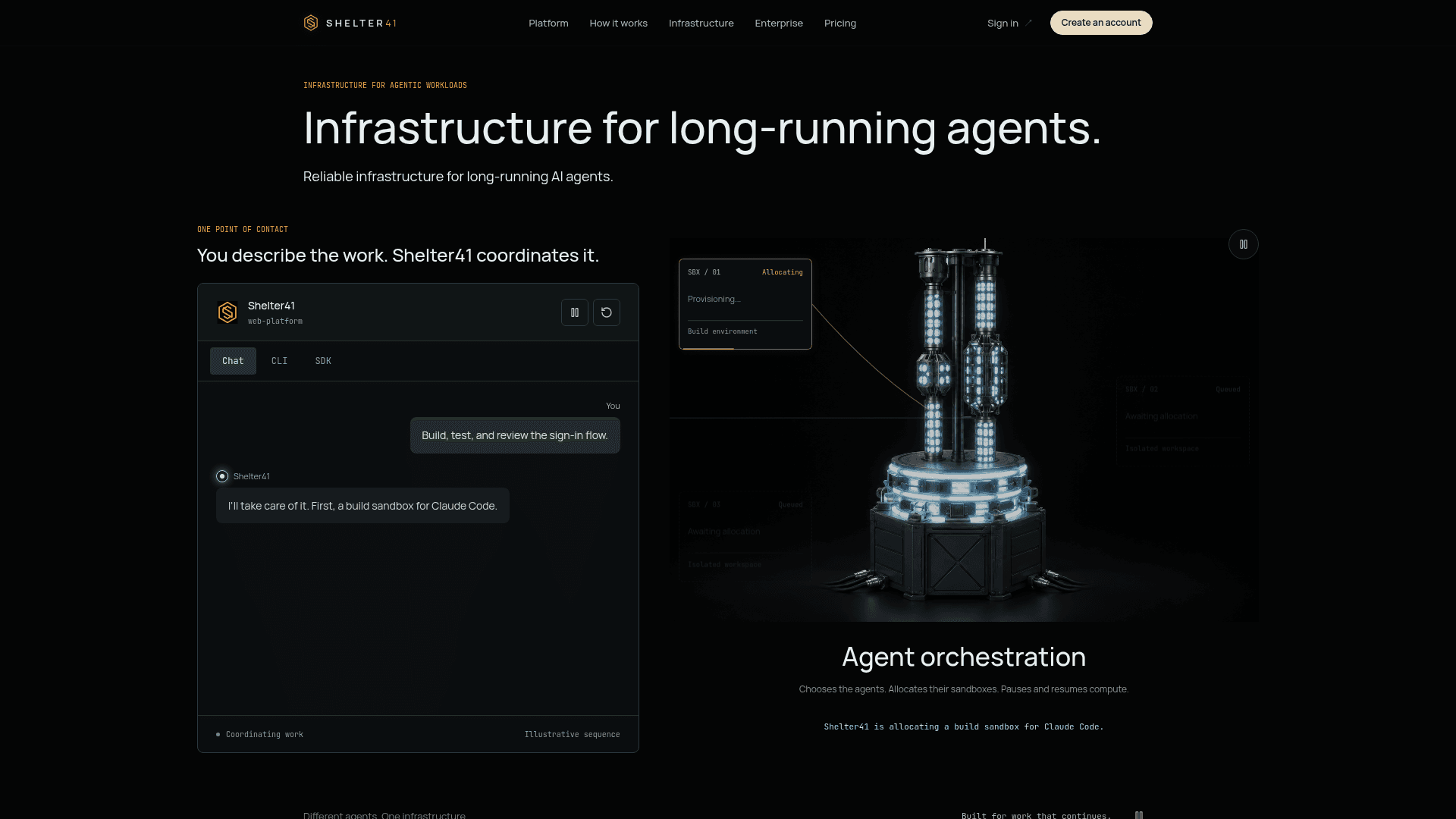Pause the agent orchestration animation

point(1244,244)
